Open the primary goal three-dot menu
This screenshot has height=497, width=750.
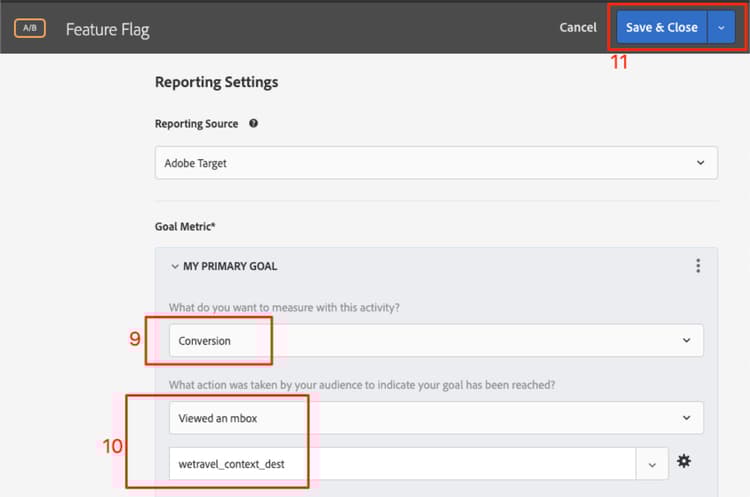[x=697, y=266]
